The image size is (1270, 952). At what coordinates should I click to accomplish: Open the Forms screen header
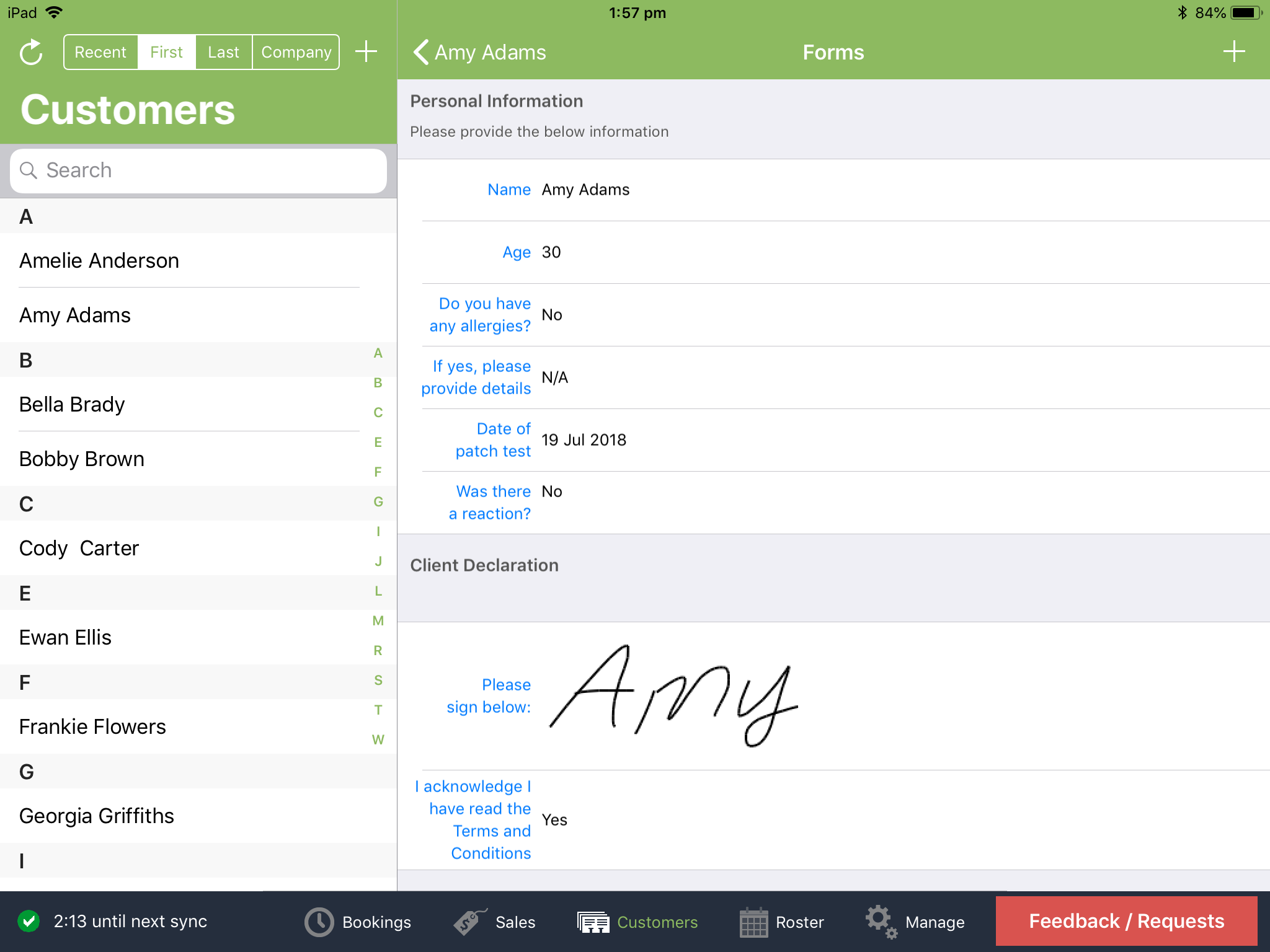[833, 52]
